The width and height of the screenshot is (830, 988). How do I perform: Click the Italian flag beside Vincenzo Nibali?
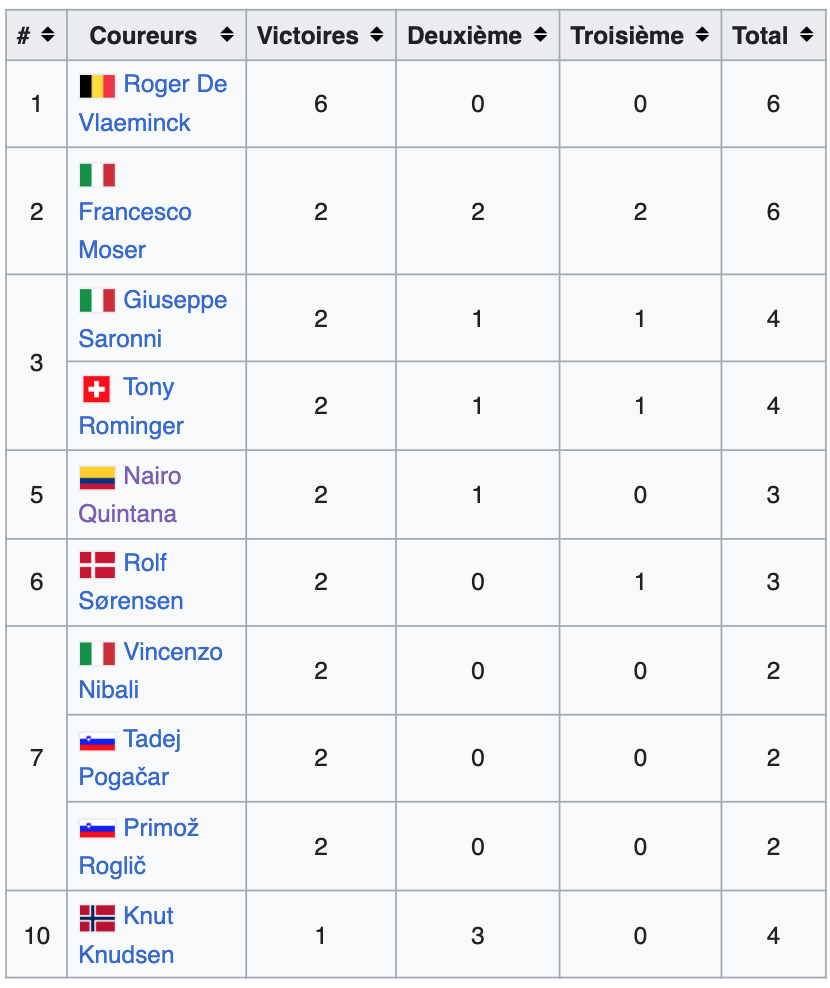97,653
